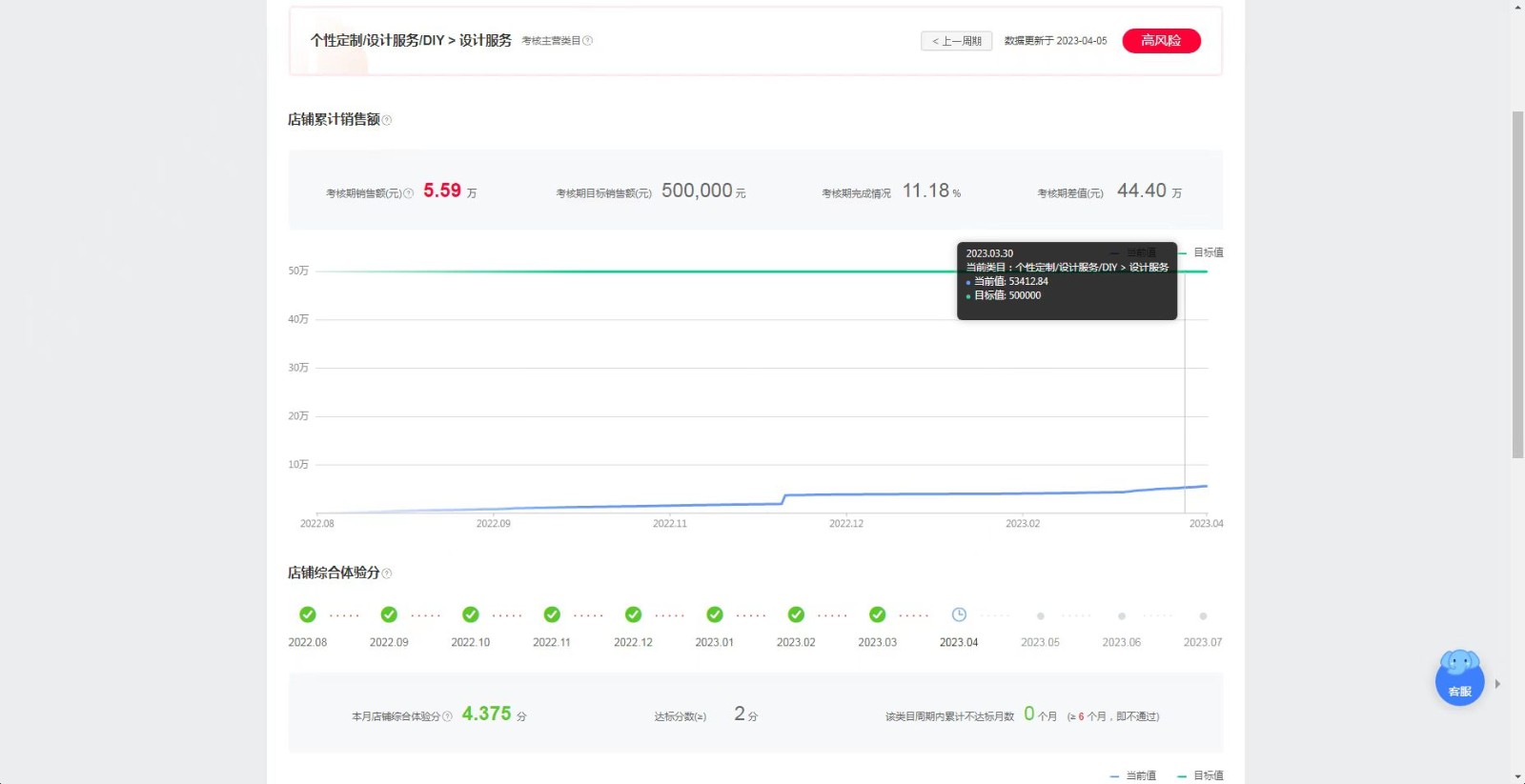The width and height of the screenshot is (1525, 784).
Task: Click the 0 个月 non-compliant months value
Action: (1040, 714)
